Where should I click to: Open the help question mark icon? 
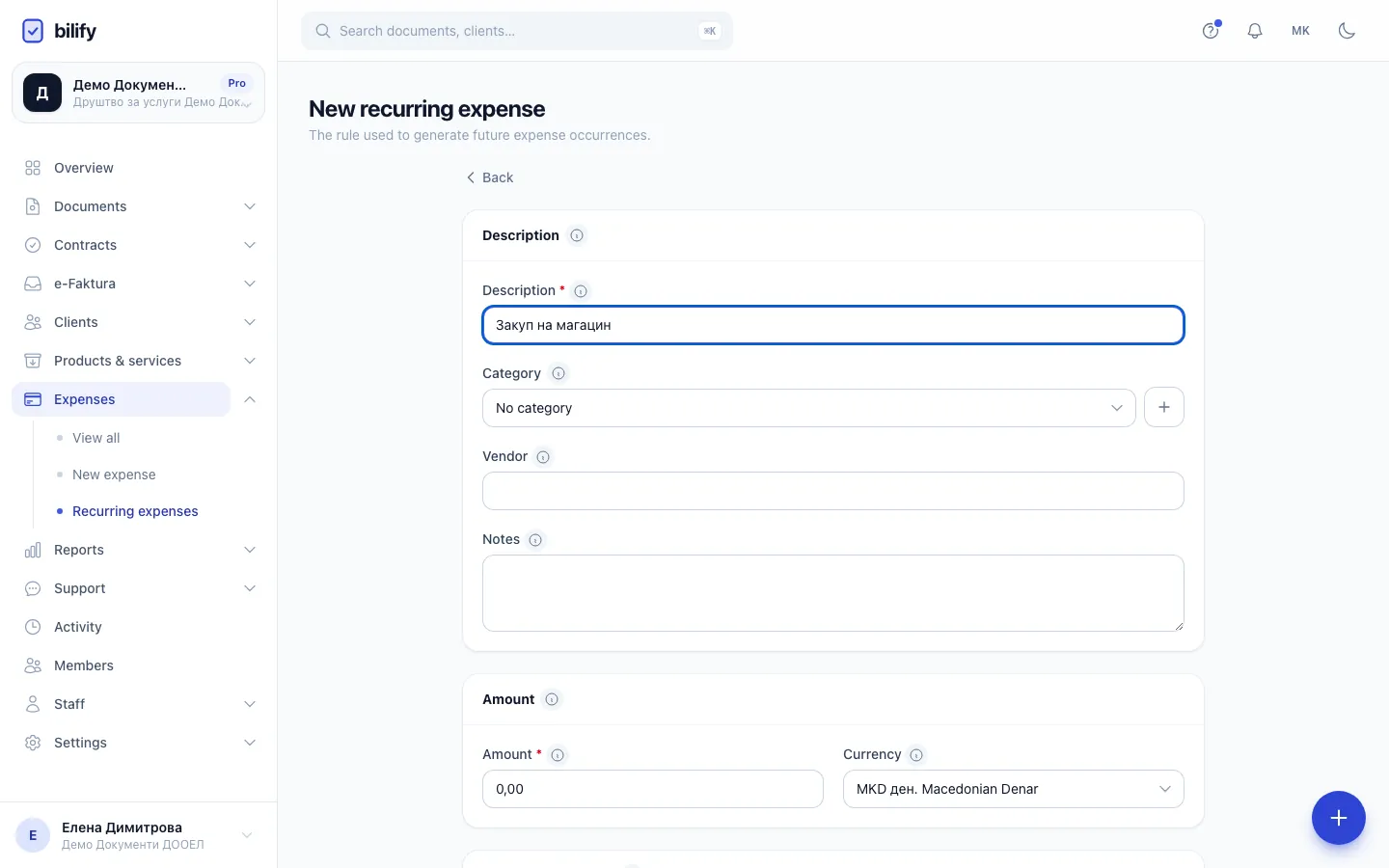click(x=1211, y=31)
